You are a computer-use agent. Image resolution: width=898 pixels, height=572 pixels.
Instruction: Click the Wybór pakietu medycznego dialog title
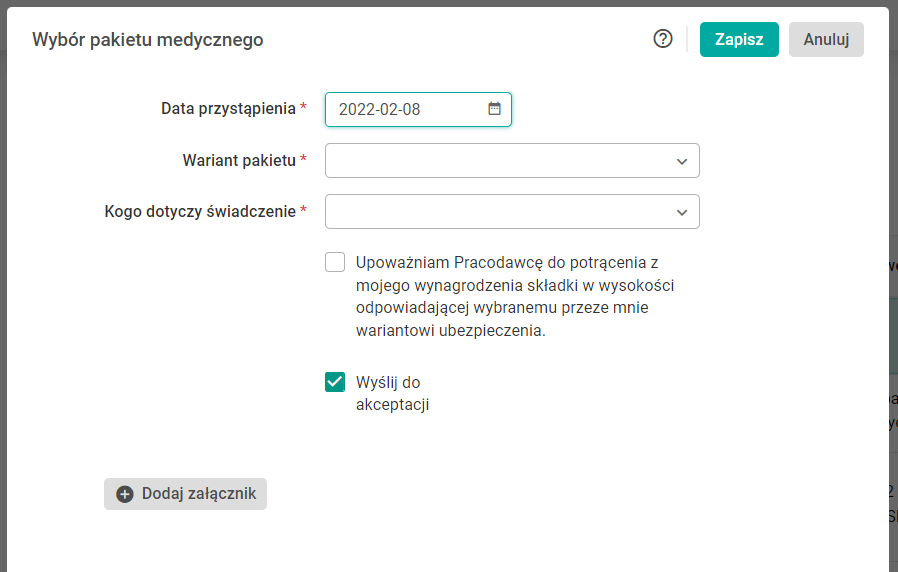tap(148, 40)
